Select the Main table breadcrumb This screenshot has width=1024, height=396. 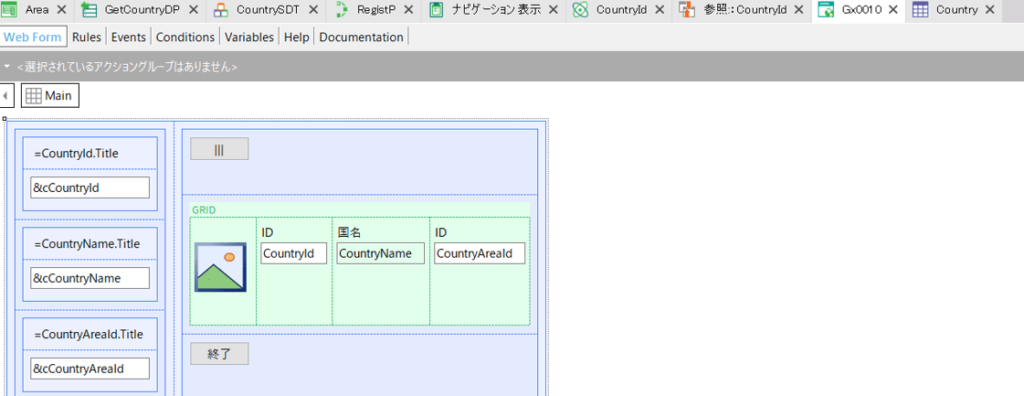(50, 96)
